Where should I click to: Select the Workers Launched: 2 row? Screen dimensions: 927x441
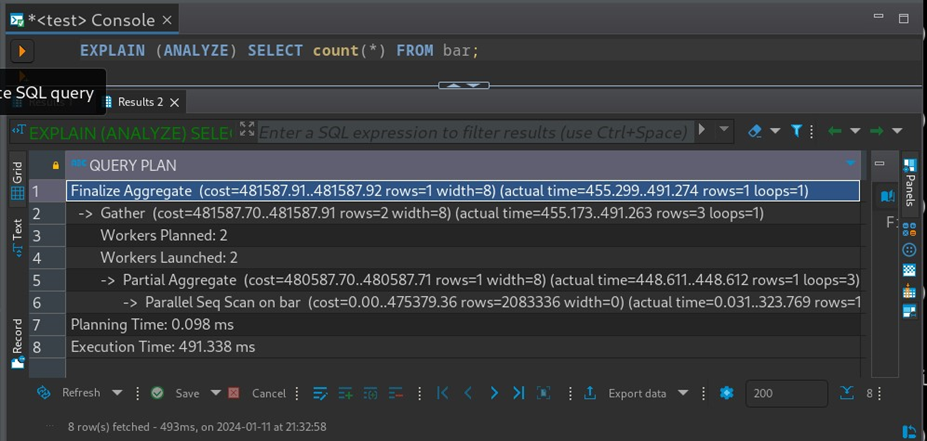(x=463, y=258)
